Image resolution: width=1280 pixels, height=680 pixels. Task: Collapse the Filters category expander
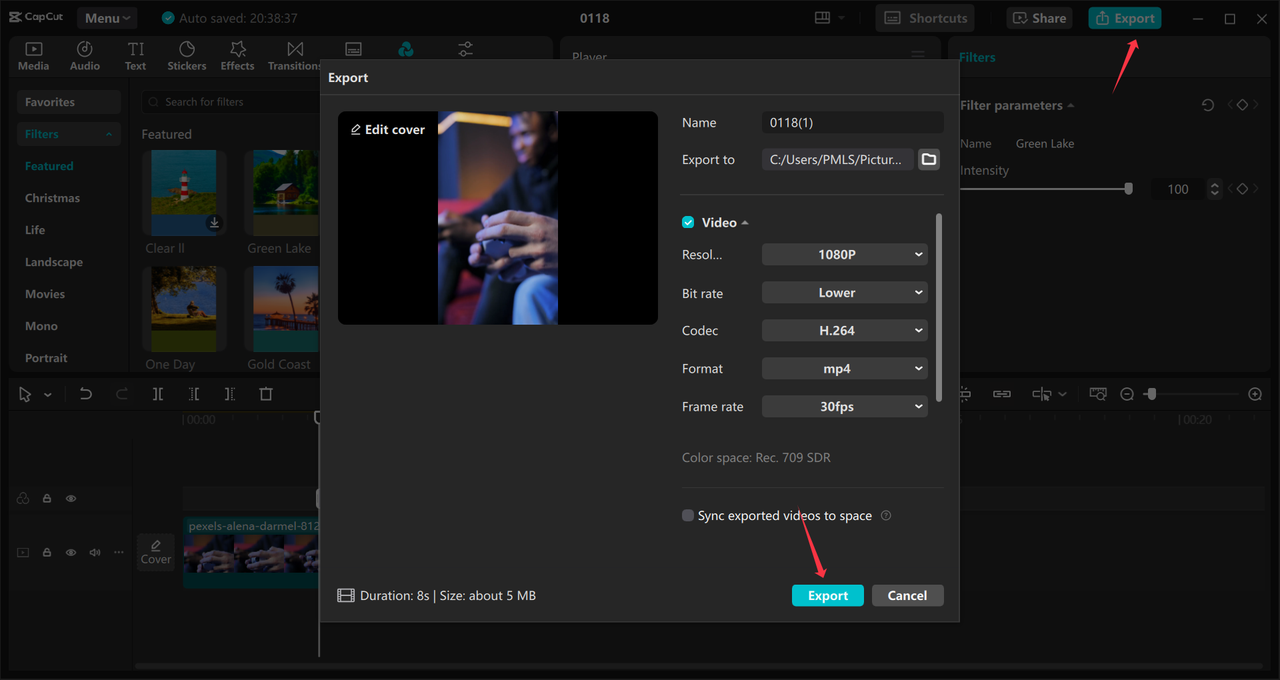coord(109,134)
